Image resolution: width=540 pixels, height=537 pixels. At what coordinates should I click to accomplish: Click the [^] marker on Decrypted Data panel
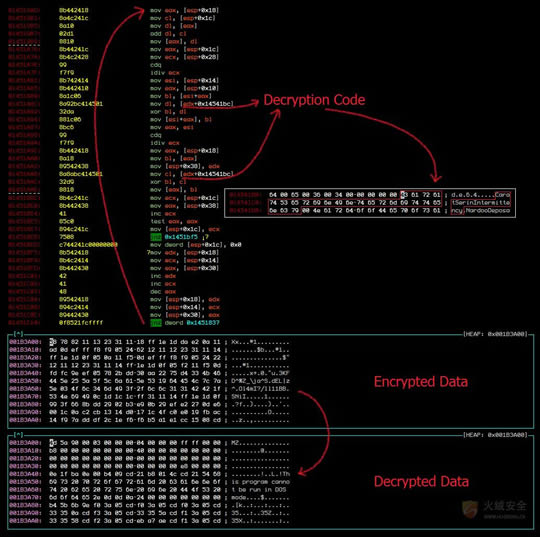click(x=18, y=435)
